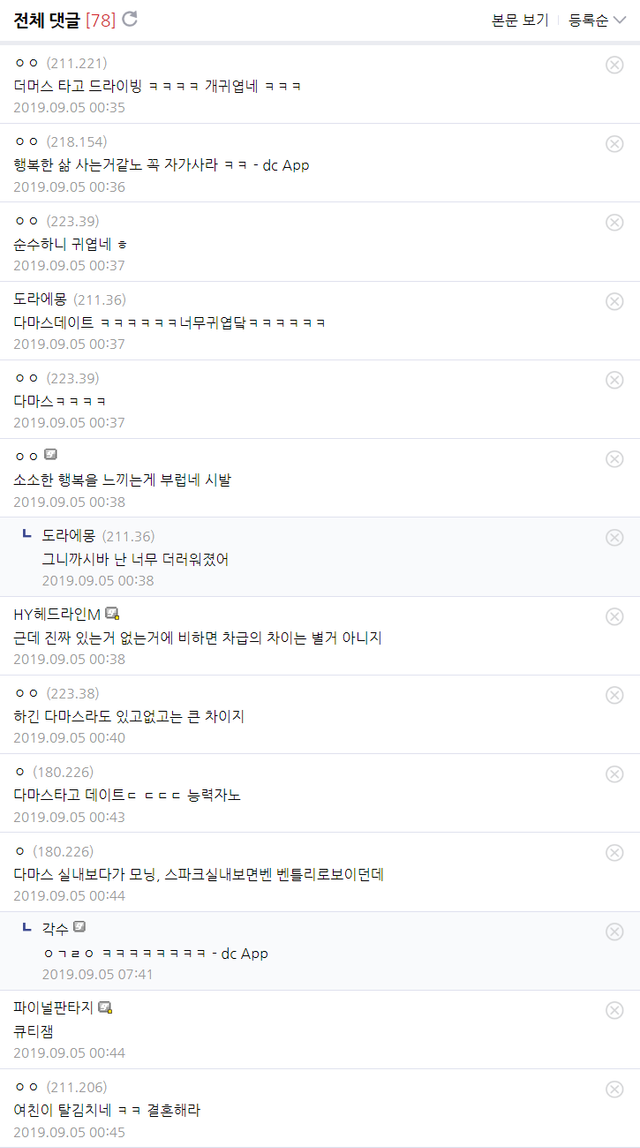Remove 도라에몽's reply 그니까시바 난 너무

click(x=614, y=538)
